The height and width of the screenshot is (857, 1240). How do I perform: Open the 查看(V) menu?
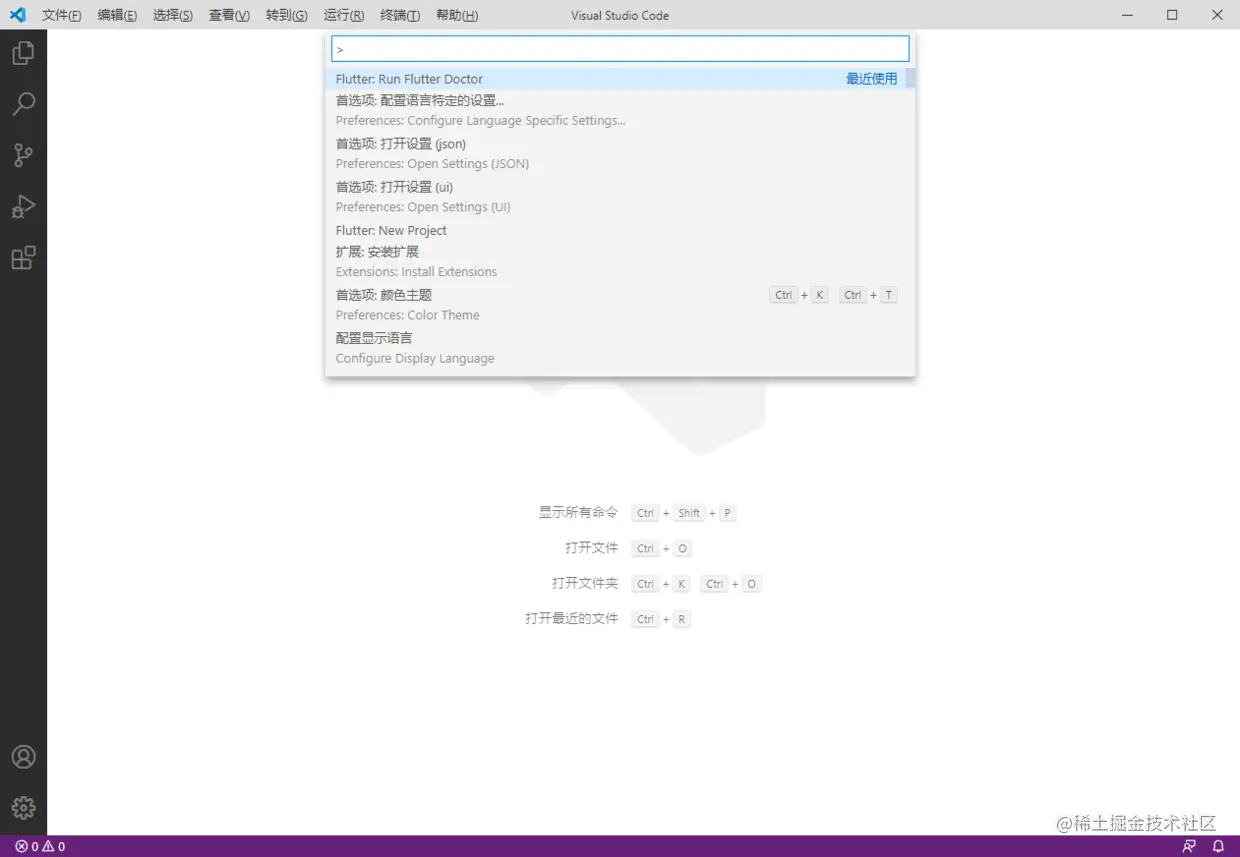pyautogui.click(x=229, y=15)
